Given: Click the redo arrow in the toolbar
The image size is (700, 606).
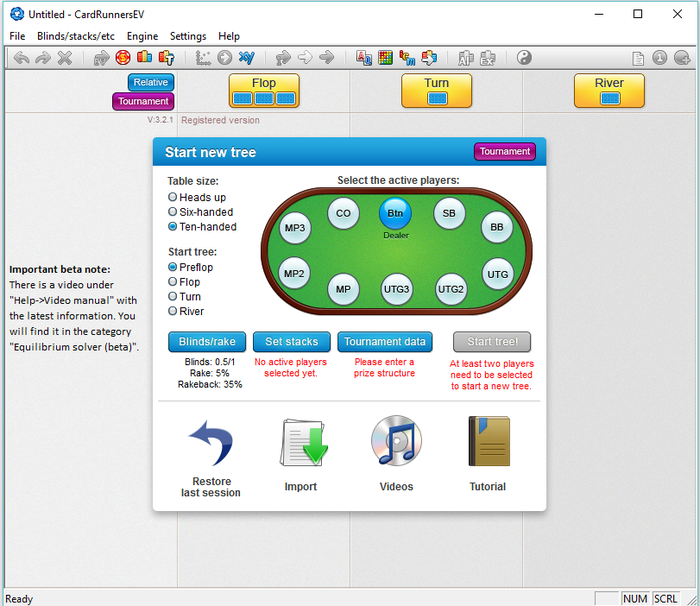Looking at the screenshot, I should [x=43, y=58].
